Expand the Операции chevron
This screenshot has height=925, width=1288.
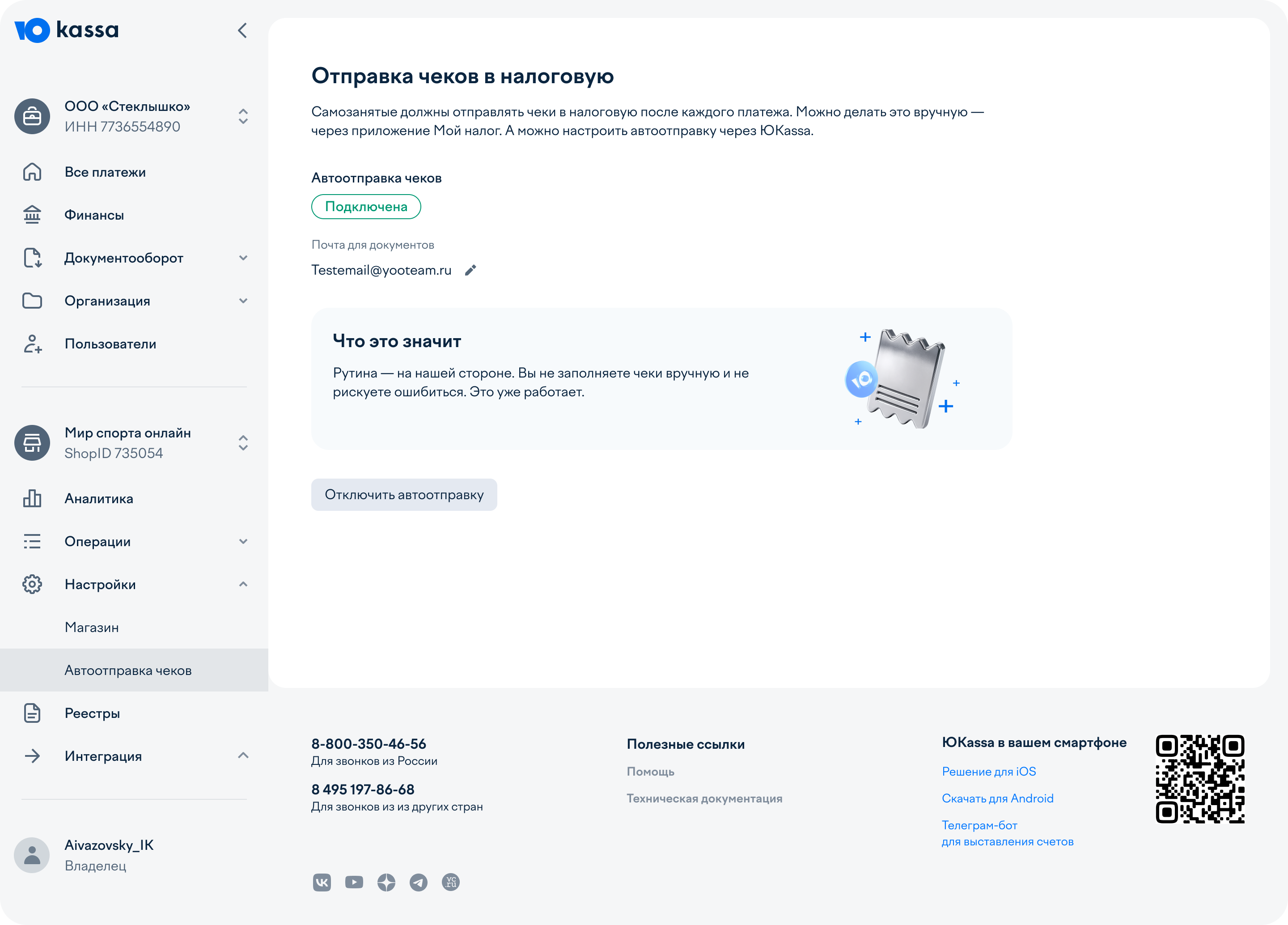(243, 542)
